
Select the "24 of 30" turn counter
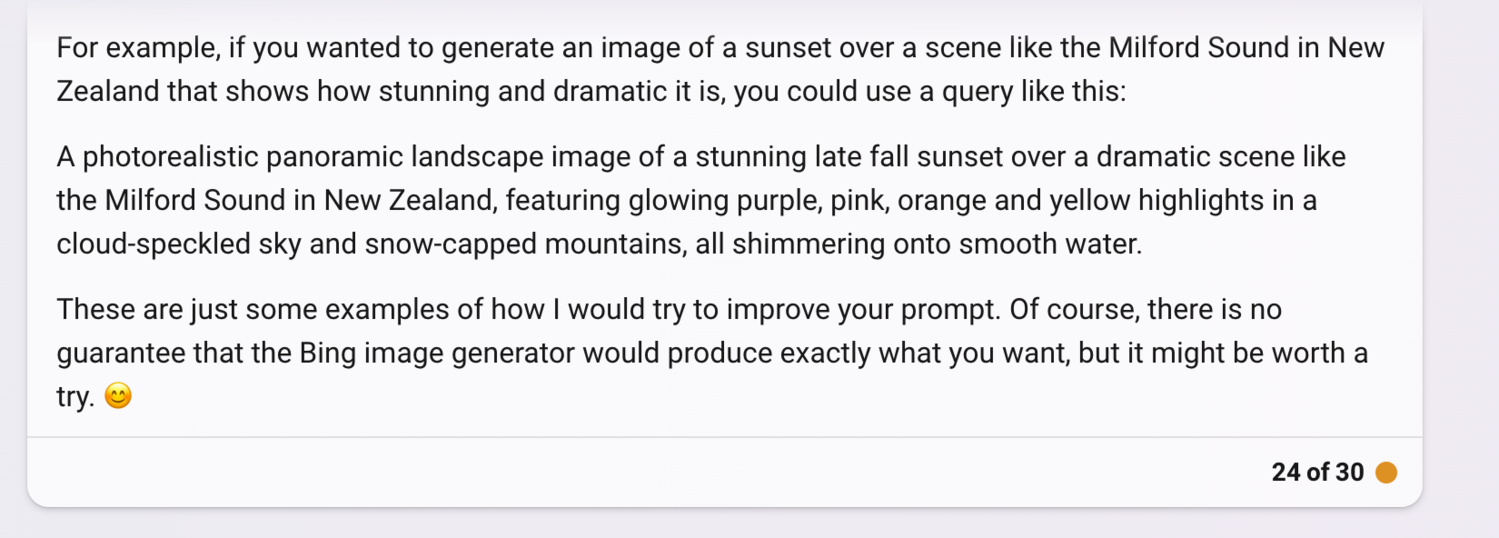pyautogui.click(x=1317, y=472)
